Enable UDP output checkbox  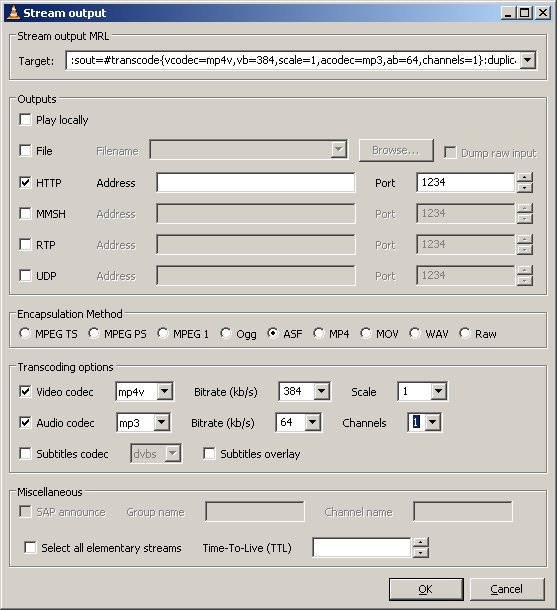(25, 275)
